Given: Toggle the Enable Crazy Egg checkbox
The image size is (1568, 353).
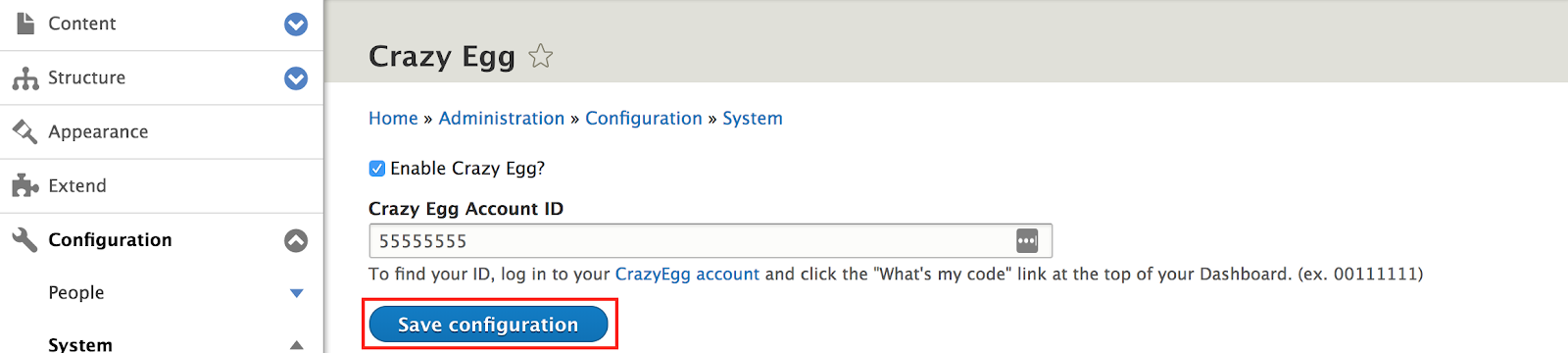Looking at the screenshot, I should [x=376, y=169].
